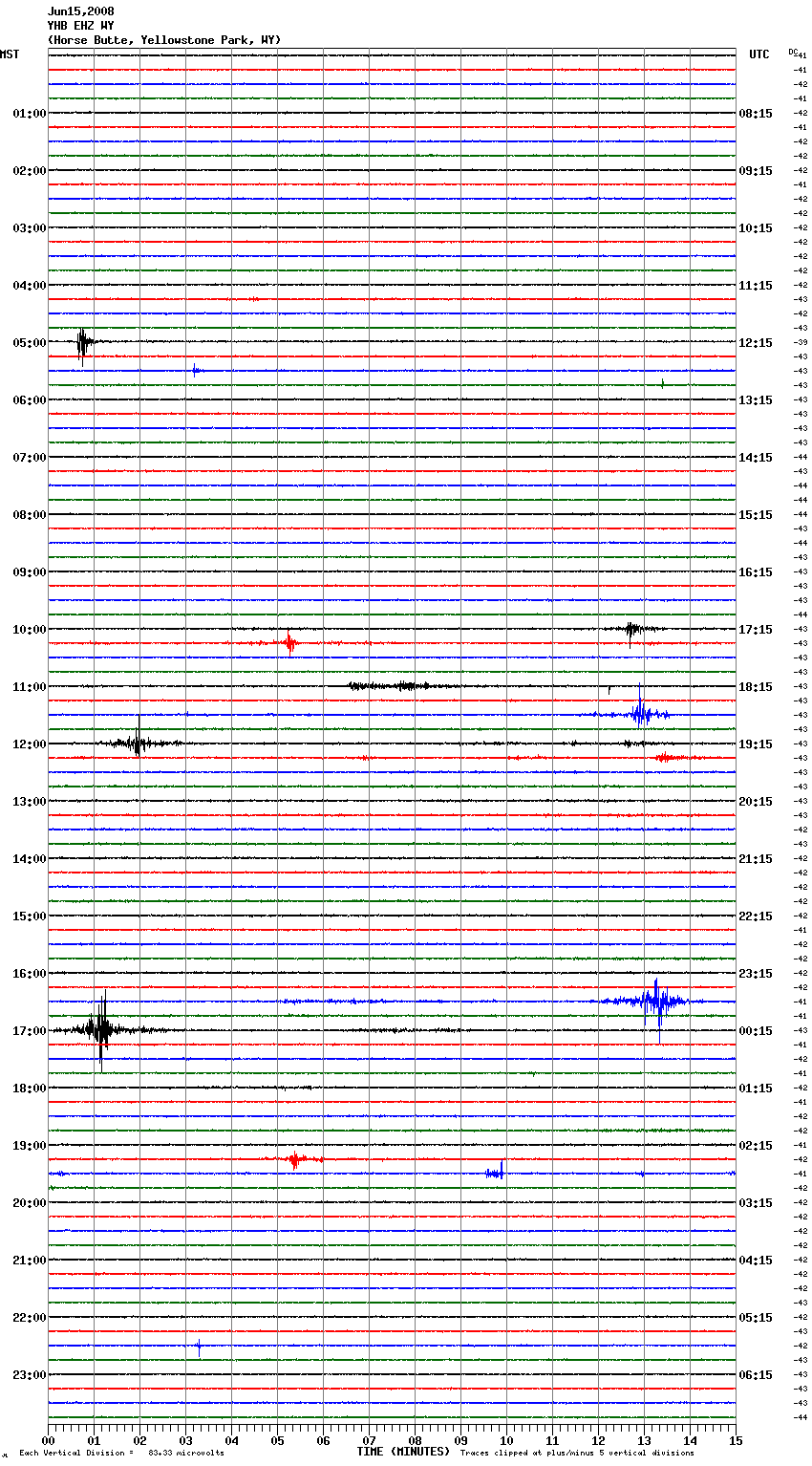The width and height of the screenshot is (812, 1466).
Task: Click the '83.33 microvolts' scale note
Action: (186, 1453)
